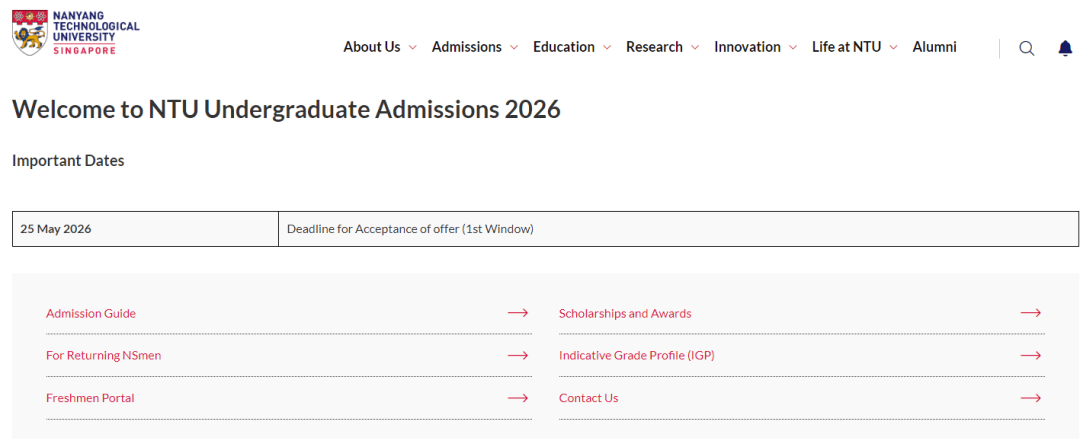
Task: Click arrow beside Indicative Grade Profile
Action: point(1030,356)
